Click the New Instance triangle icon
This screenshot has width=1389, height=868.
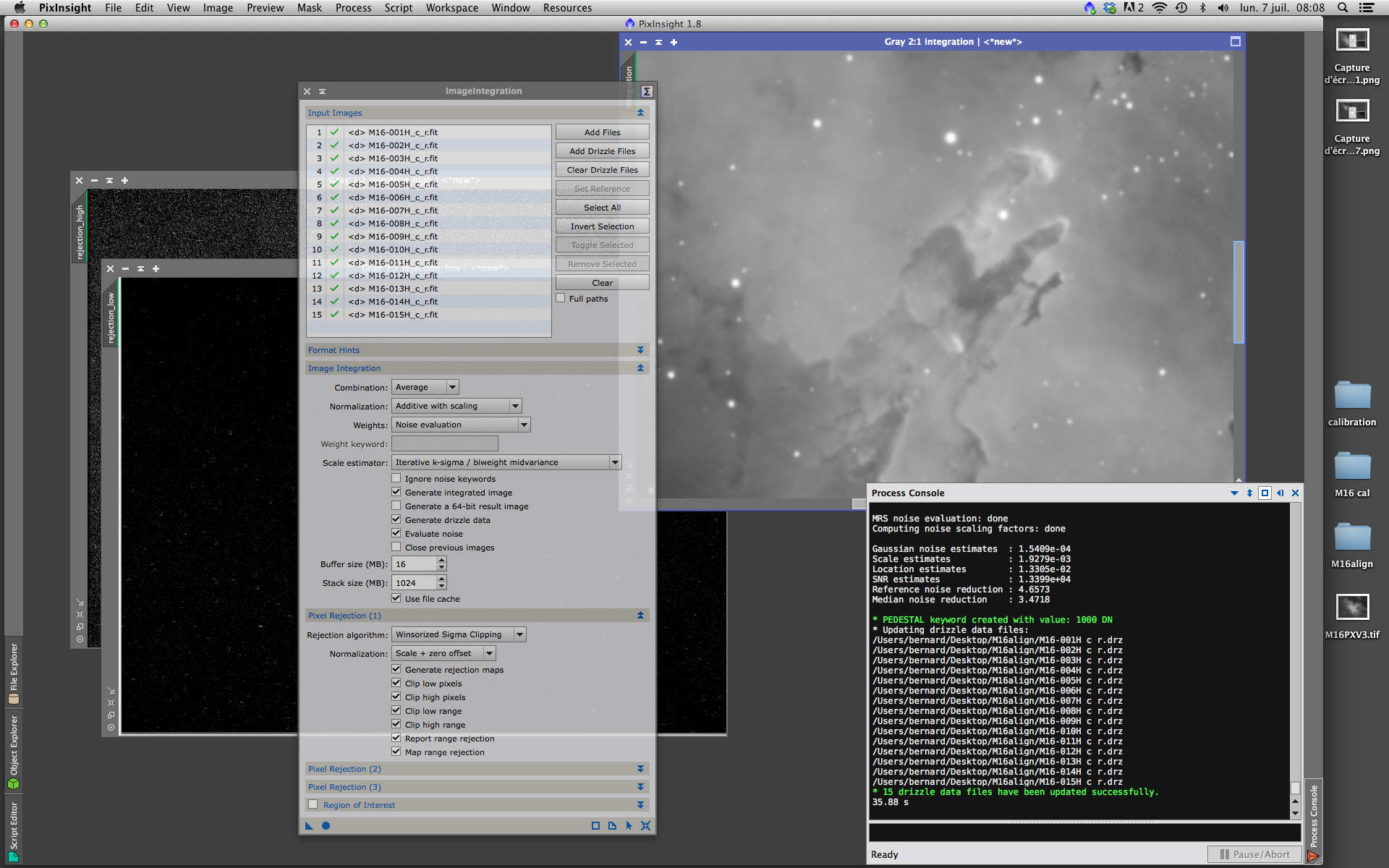[310, 825]
